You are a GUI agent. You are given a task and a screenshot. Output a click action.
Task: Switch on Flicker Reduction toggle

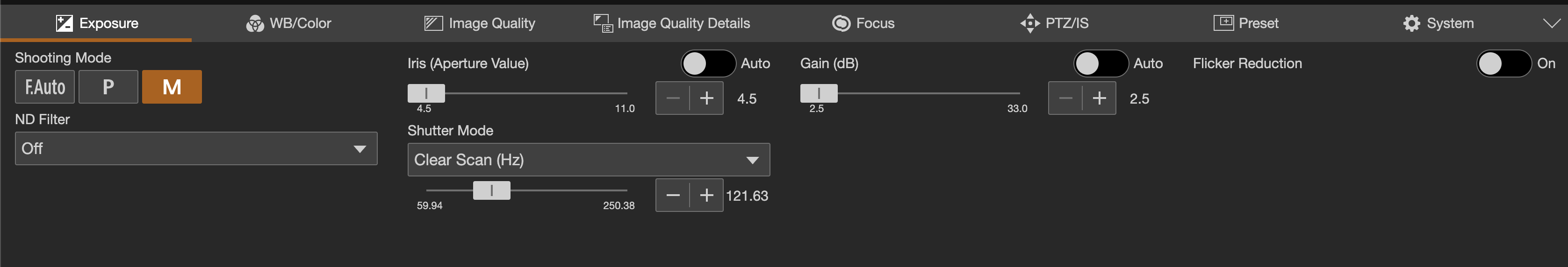(x=1503, y=63)
